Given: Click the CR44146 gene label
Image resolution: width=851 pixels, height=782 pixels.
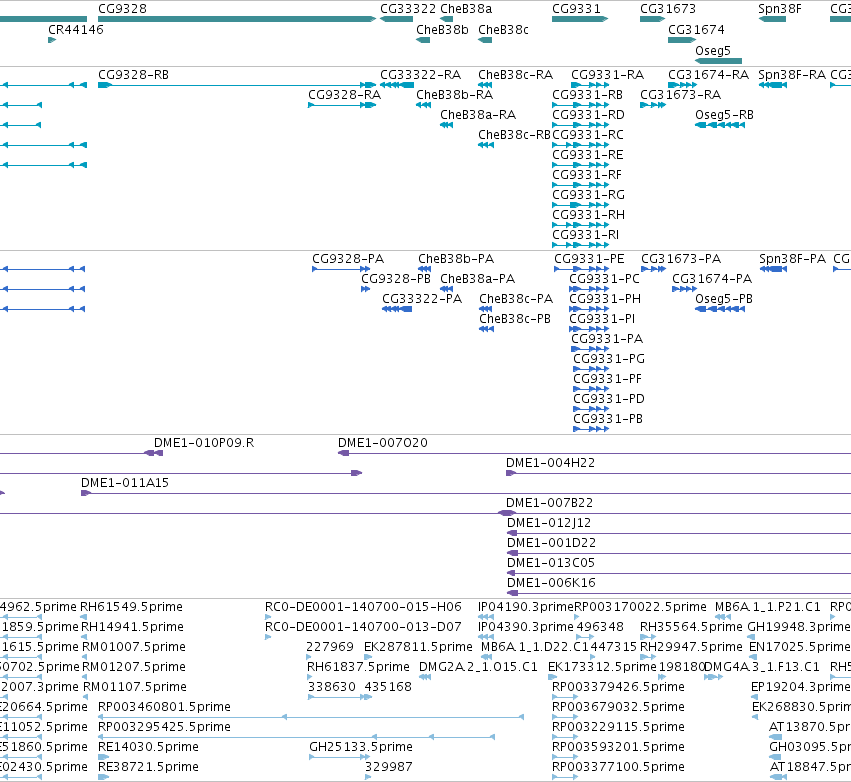Looking at the screenshot, I should pyautogui.click(x=76, y=30).
